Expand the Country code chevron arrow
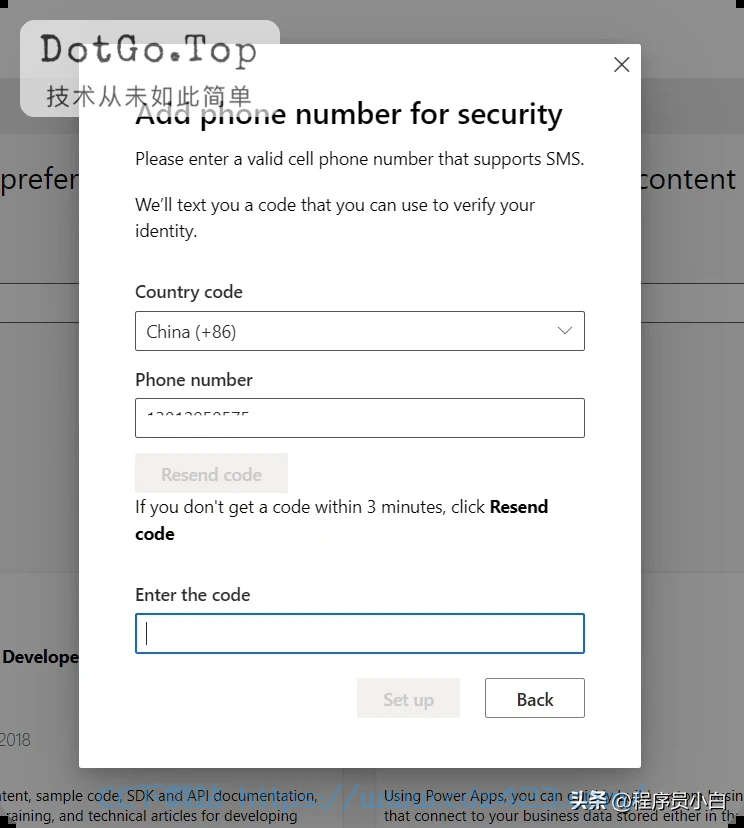Viewport: 744px width, 828px height. [564, 331]
